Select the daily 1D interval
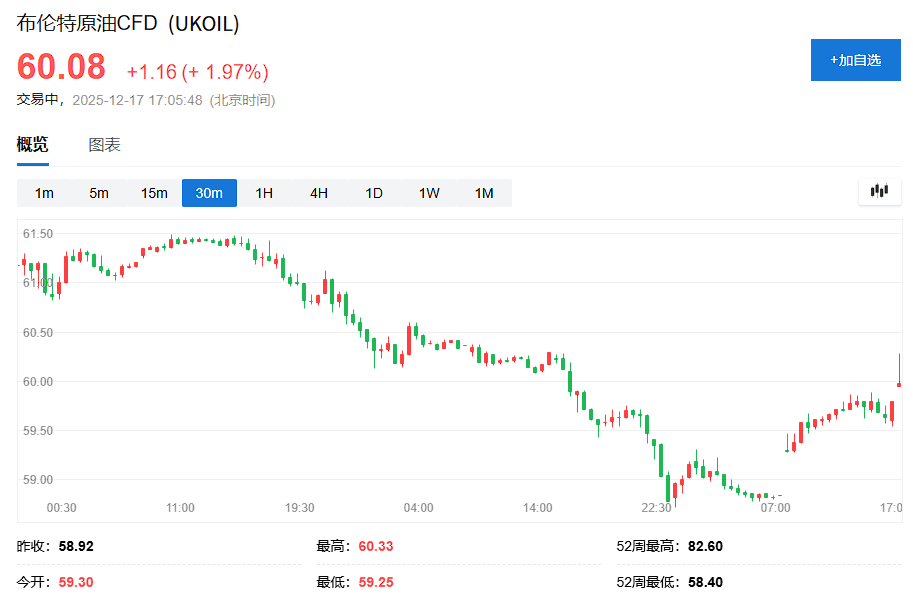The image size is (913, 599). tap(373, 192)
